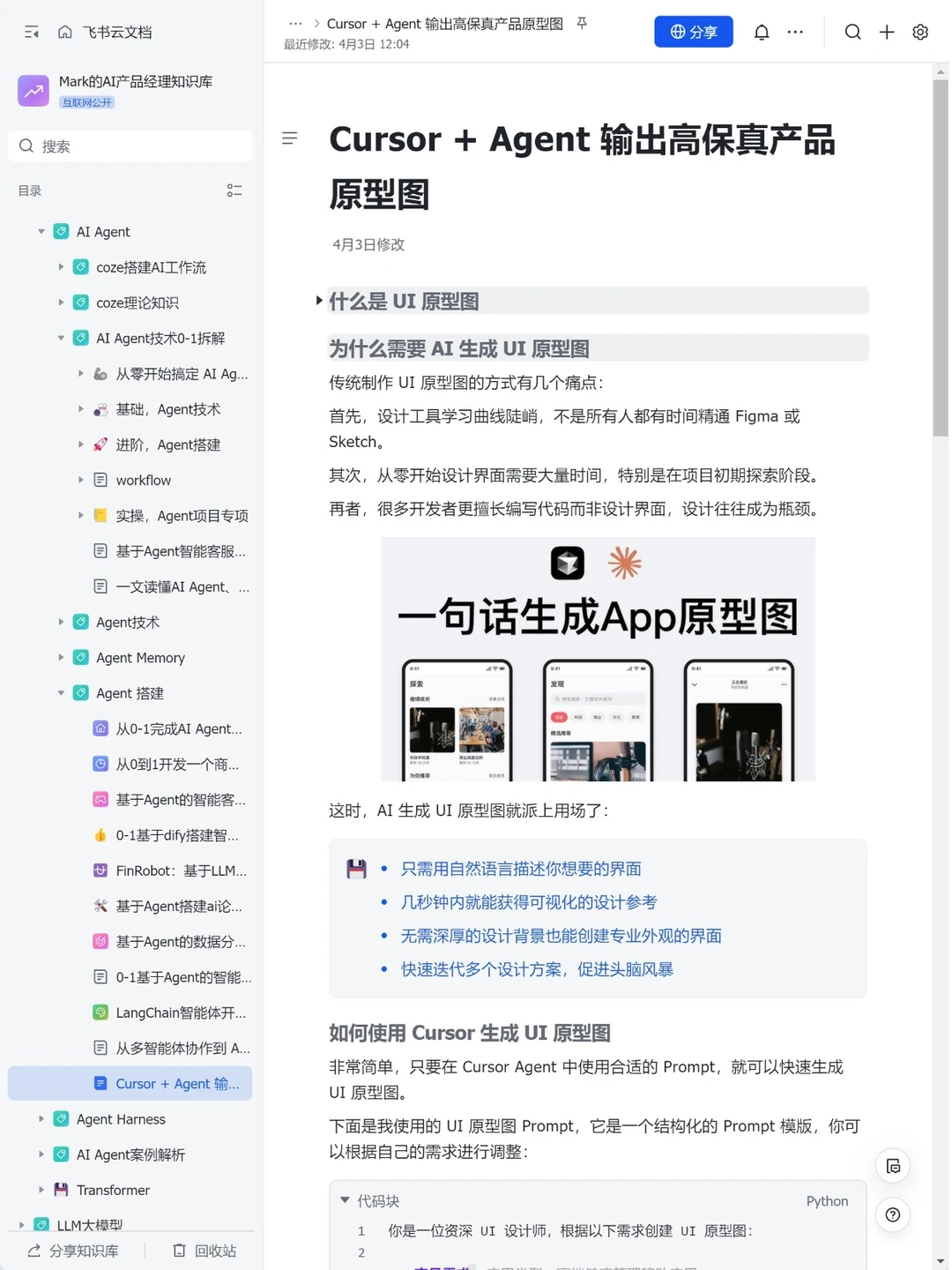Open settings gear icon

920,33
